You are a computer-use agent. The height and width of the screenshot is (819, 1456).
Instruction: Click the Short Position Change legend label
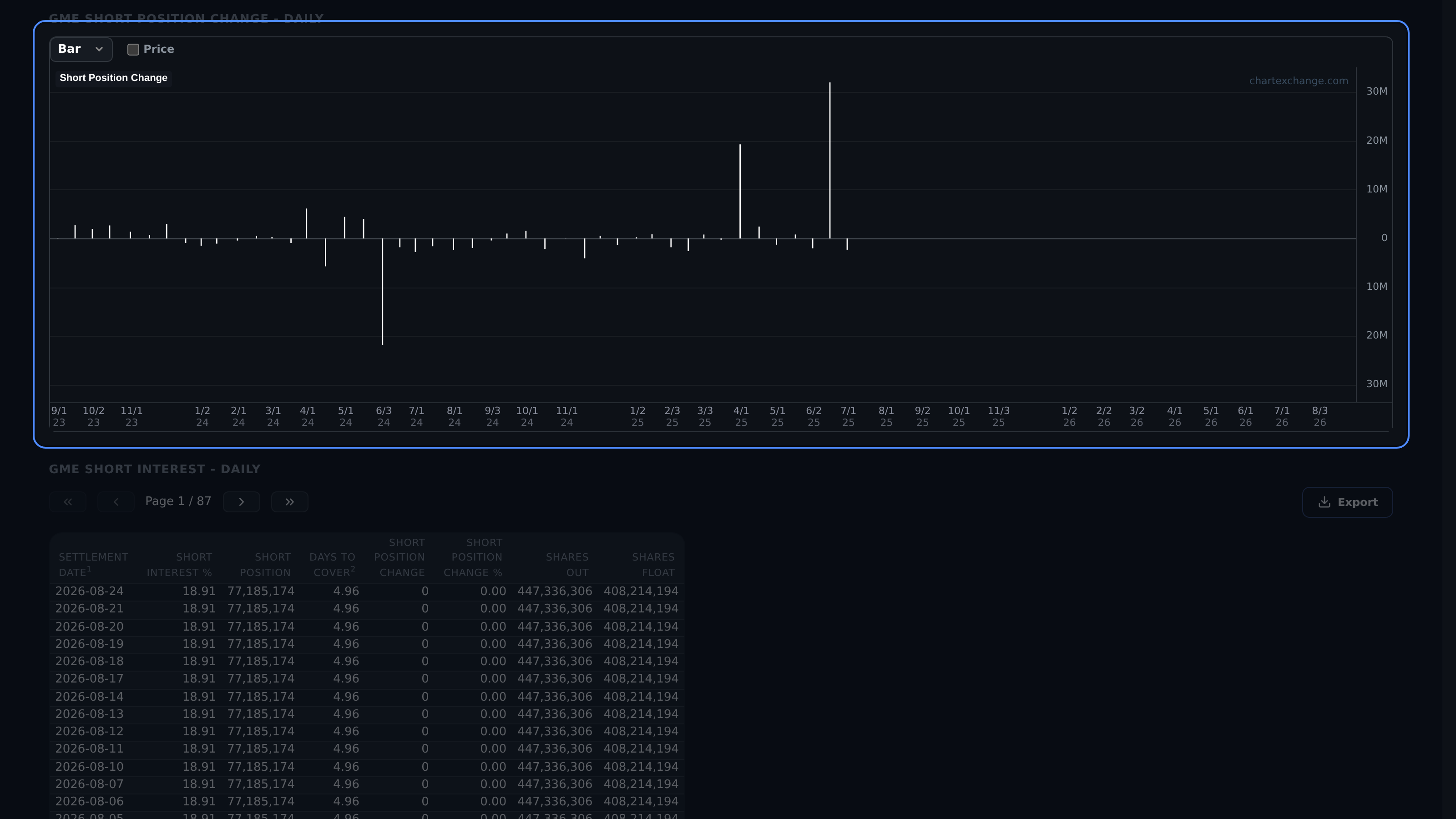[113, 78]
